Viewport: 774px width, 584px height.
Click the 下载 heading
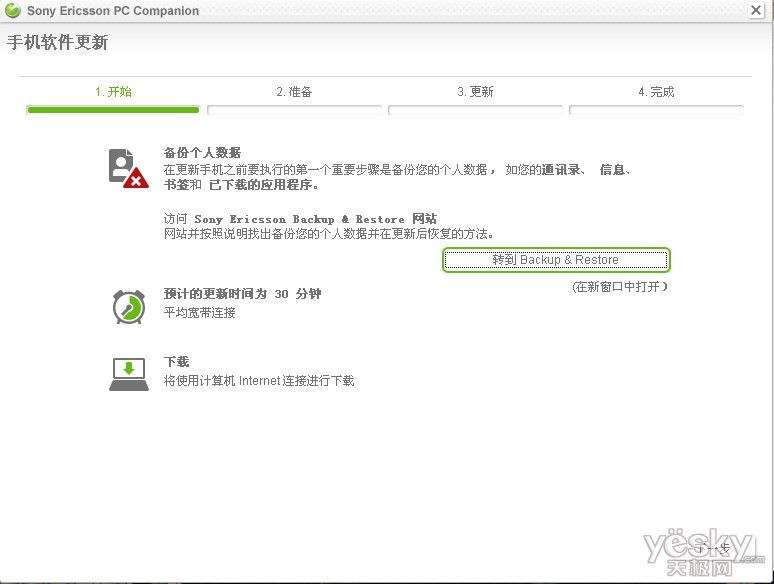[x=176, y=362]
